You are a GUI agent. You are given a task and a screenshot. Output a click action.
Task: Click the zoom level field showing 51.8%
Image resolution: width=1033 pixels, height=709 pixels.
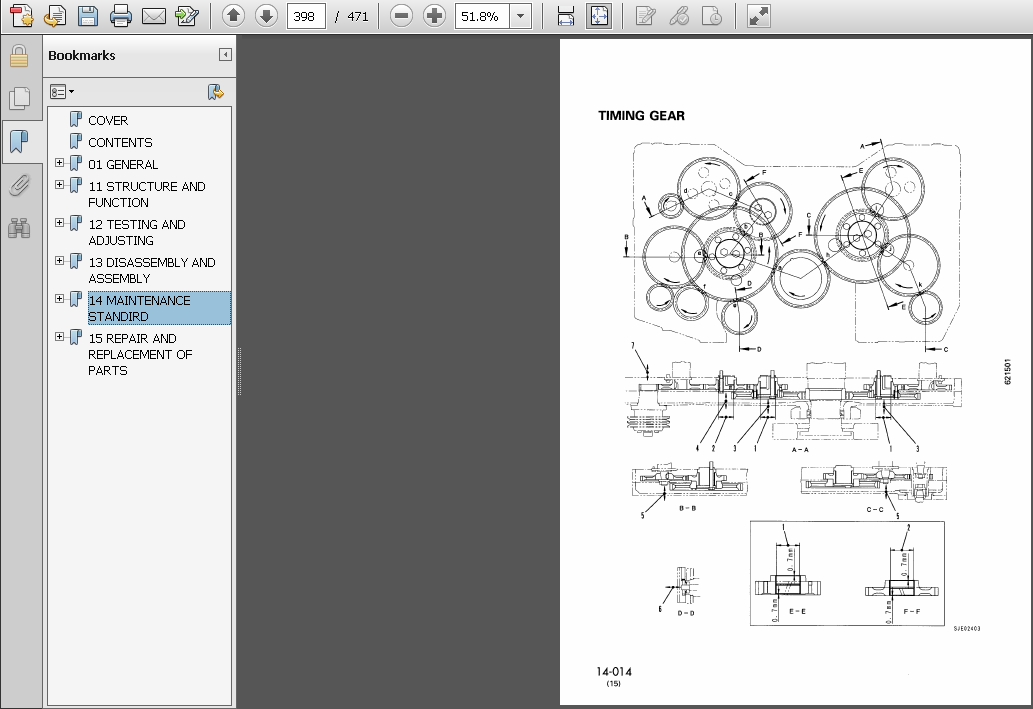pyautogui.click(x=482, y=16)
